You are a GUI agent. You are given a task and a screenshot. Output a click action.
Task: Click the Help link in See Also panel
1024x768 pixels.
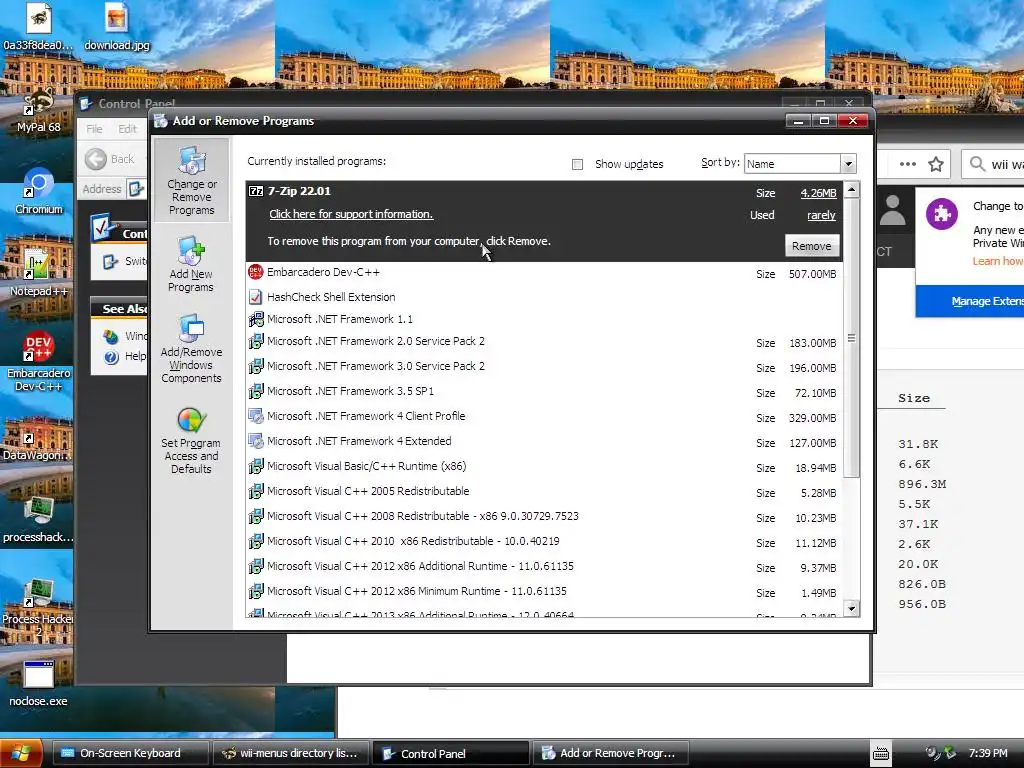pos(135,356)
